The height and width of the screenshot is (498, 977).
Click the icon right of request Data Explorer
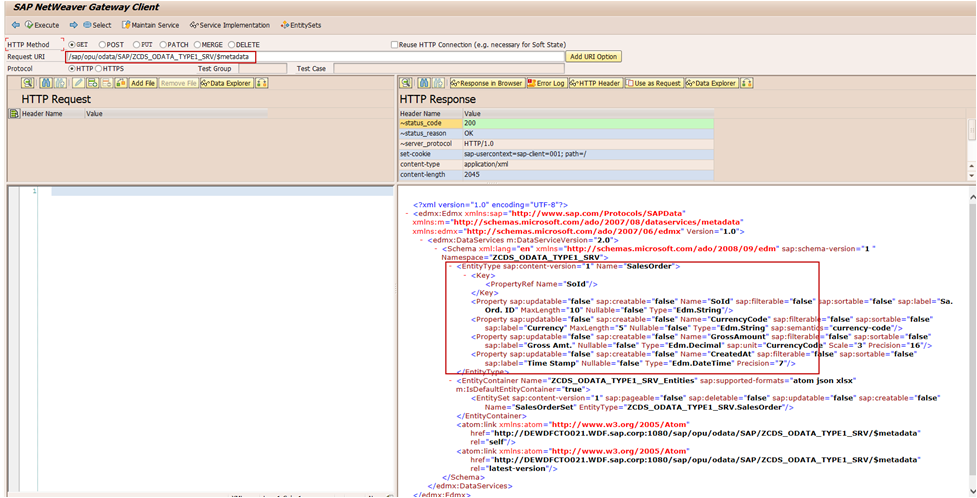click(262, 83)
